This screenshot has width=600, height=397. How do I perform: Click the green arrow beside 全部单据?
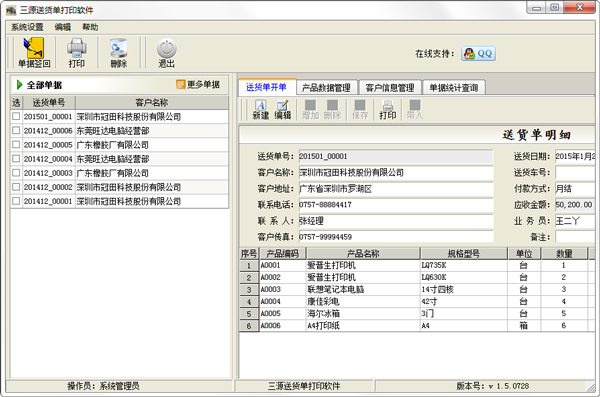pos(19,85)
